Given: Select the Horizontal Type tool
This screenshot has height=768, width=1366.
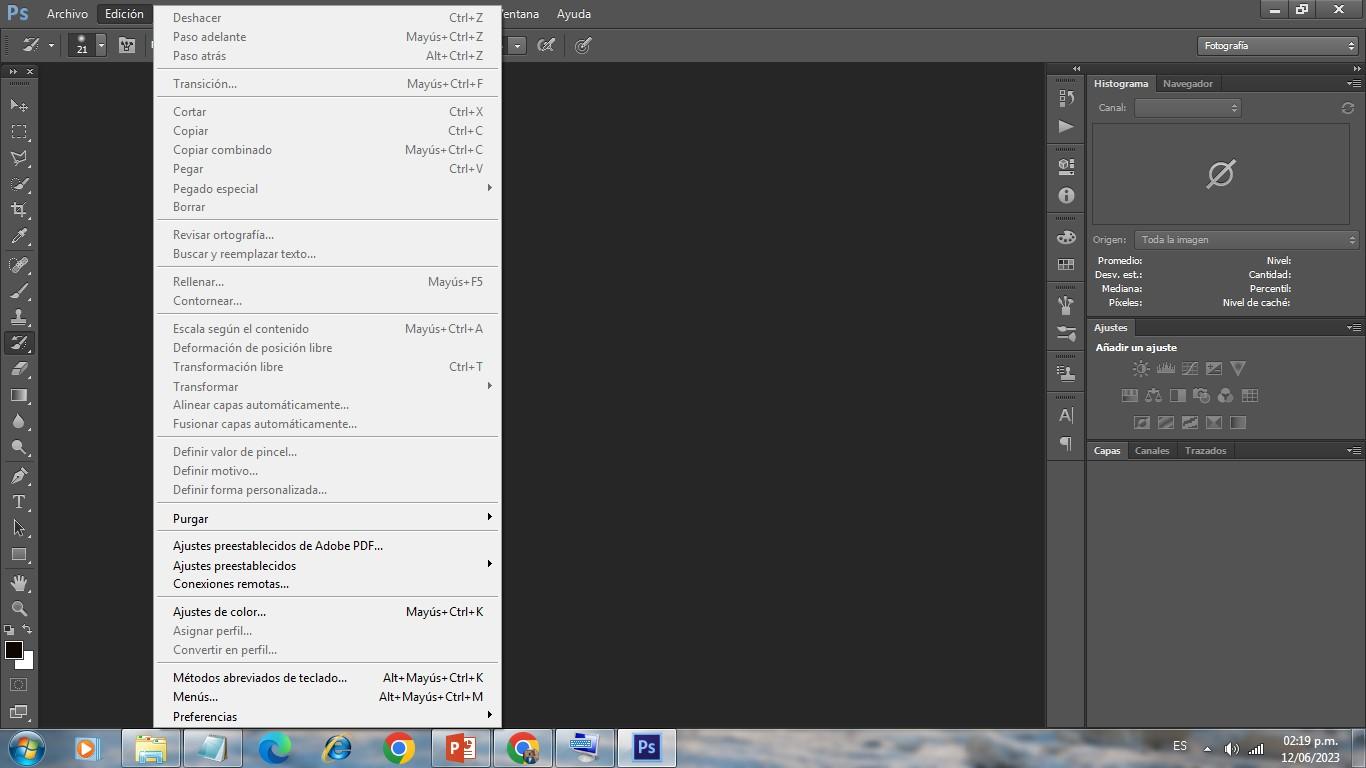Looking at the screenshot, I should point(19,502).
